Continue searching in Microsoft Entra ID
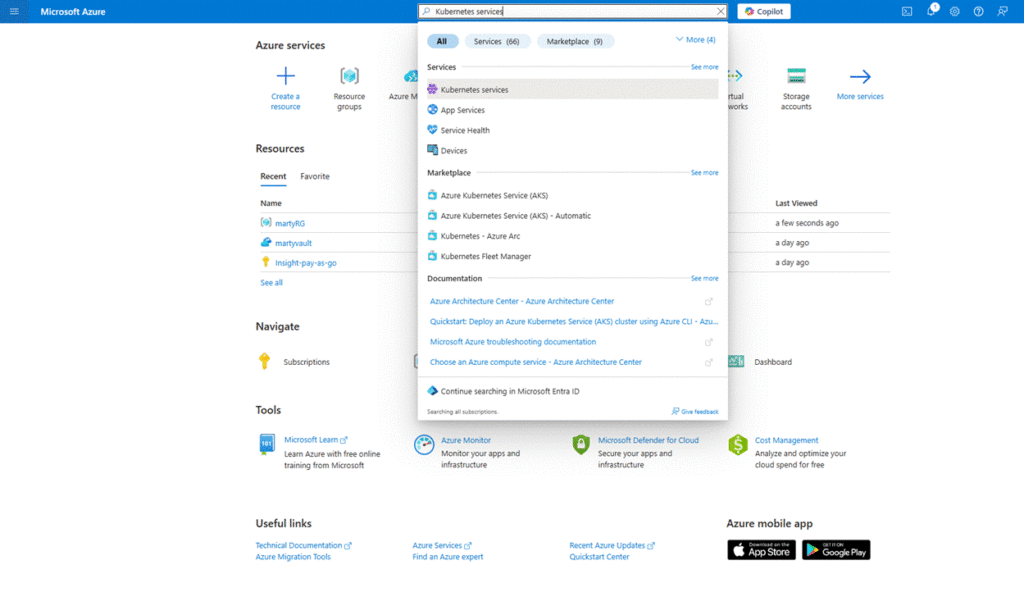Image resolution: width=1024 pixels, height=606 pixels. 509,391
